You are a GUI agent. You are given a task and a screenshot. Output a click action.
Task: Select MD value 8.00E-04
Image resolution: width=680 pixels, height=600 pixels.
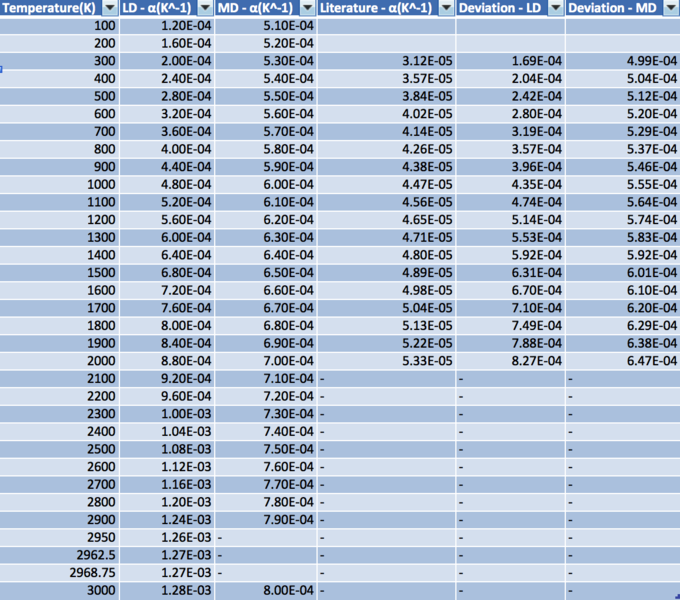point(266,590)
